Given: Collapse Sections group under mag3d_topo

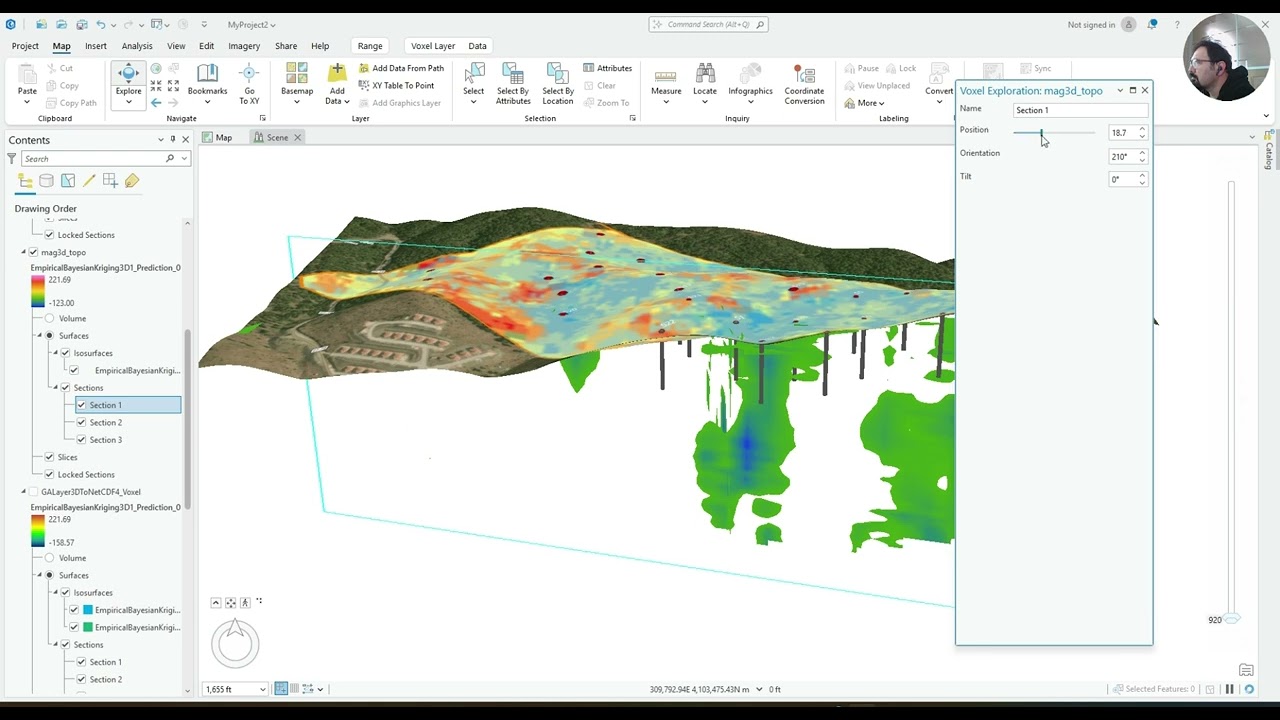Looking at the screenshot, I should [55, 388].
